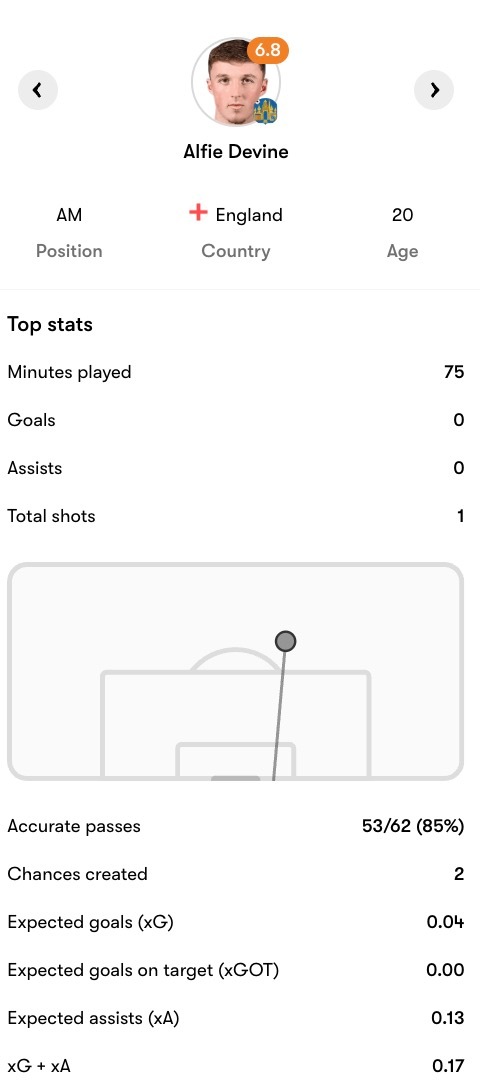The width and height of the screenshot is (480, 1088).
Task: Select Expected assists (xA) row
Action: click(236, 1018)
